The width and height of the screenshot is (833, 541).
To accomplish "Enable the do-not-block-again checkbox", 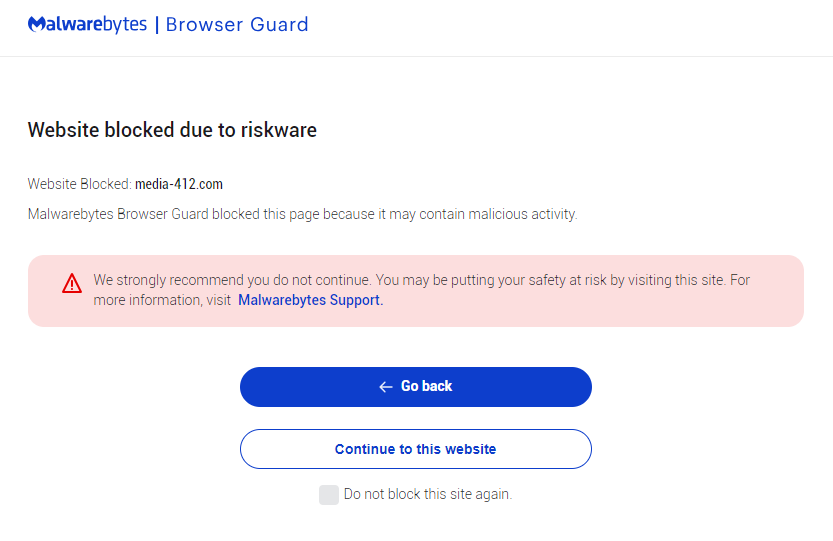I will 329,494.
